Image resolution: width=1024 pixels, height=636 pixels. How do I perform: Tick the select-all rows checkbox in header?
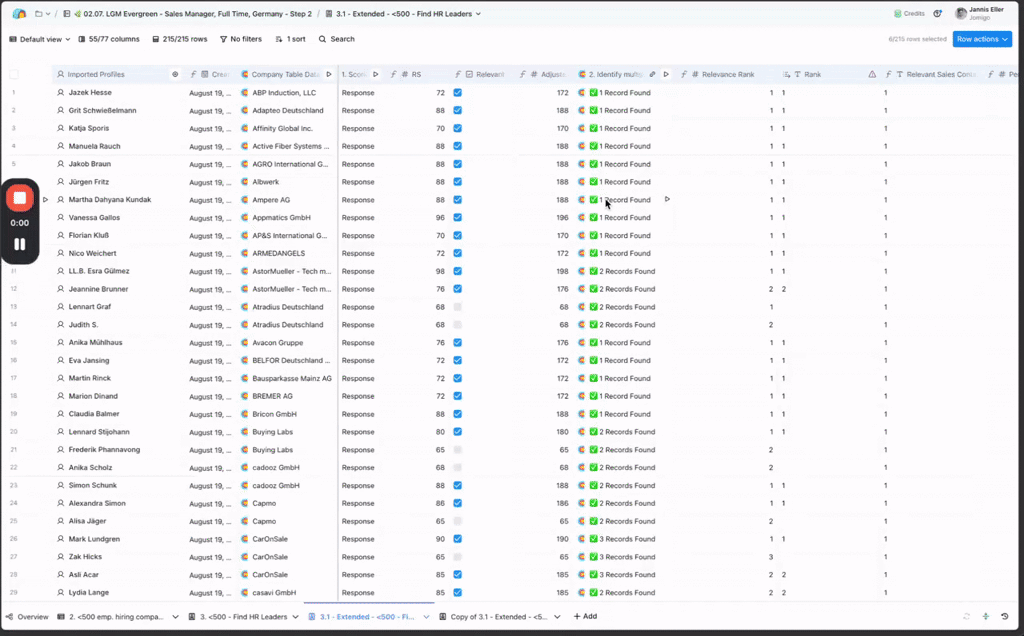click(x=14, y=74)
